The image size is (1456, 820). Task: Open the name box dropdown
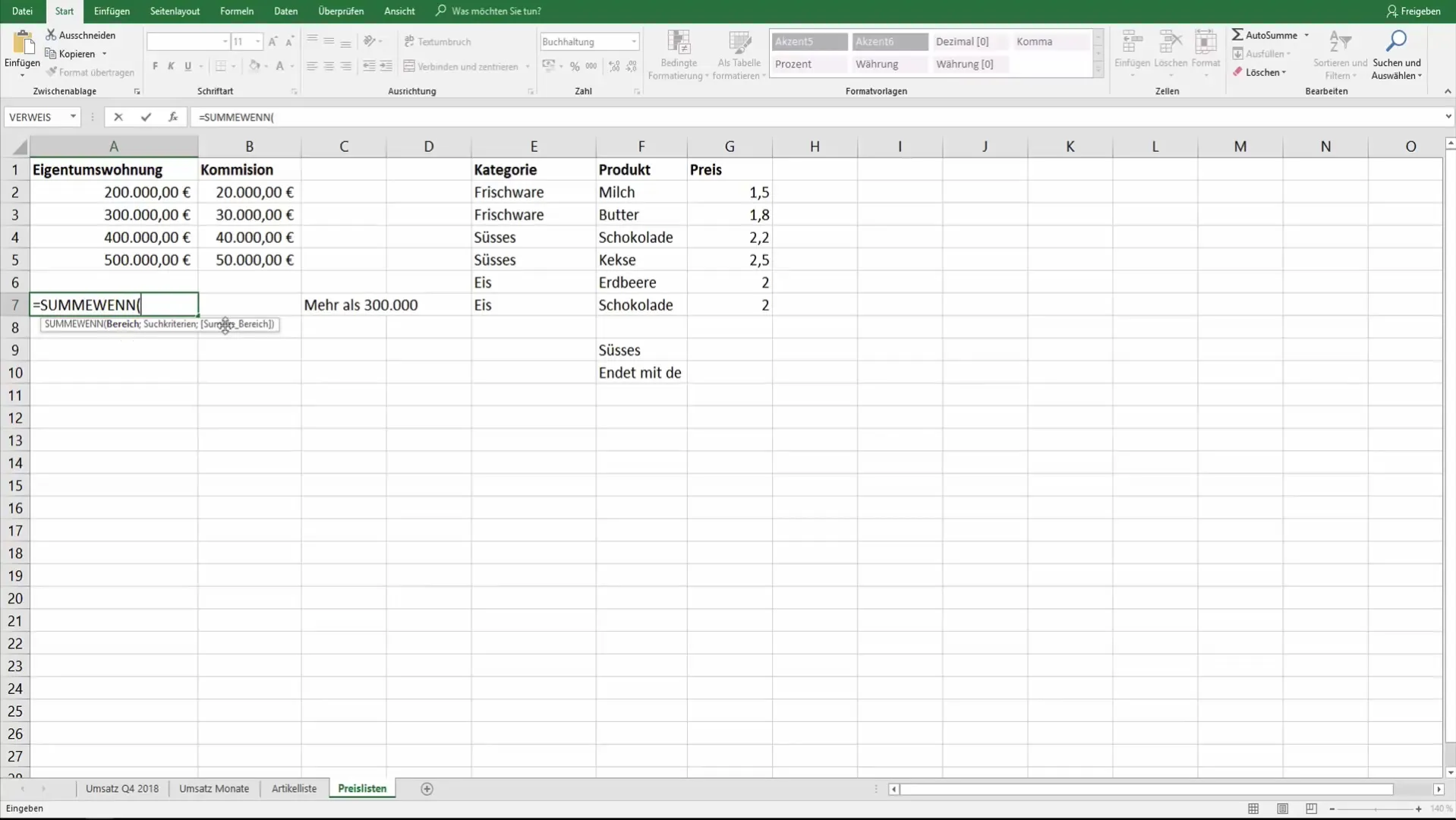(x=73, y=117)
